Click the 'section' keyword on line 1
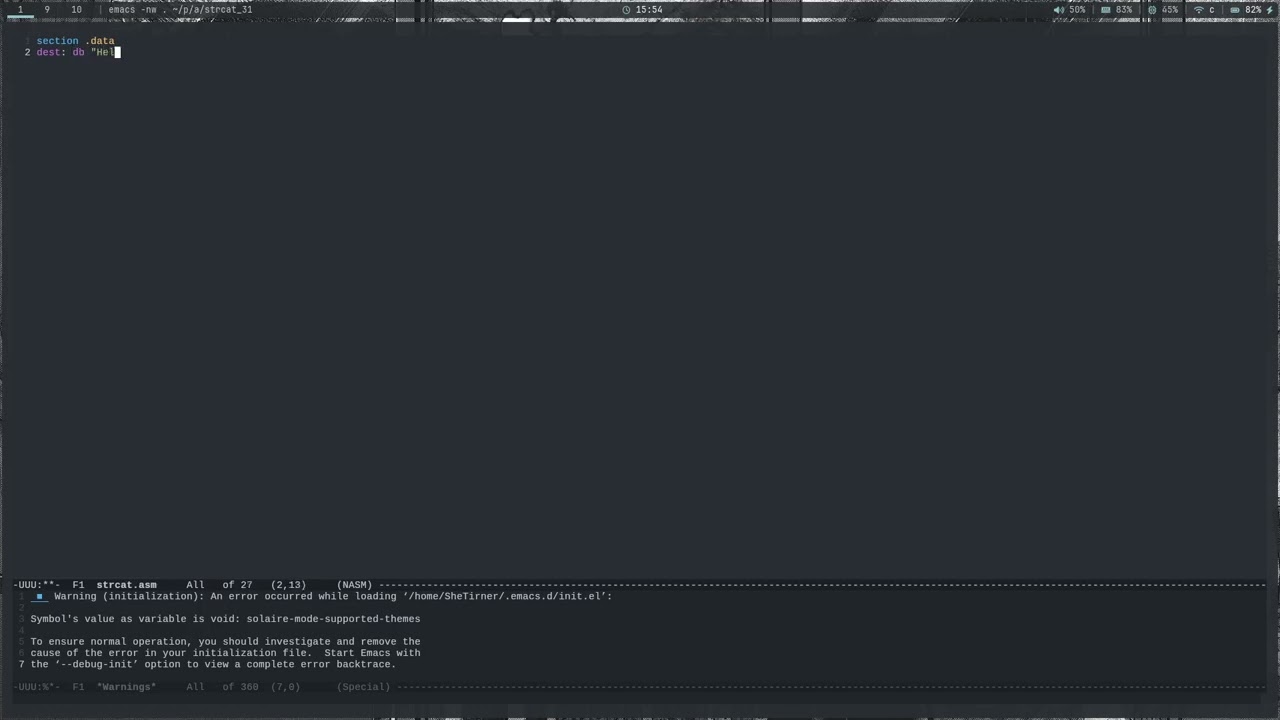The image size is (1280, 720). 57,41
